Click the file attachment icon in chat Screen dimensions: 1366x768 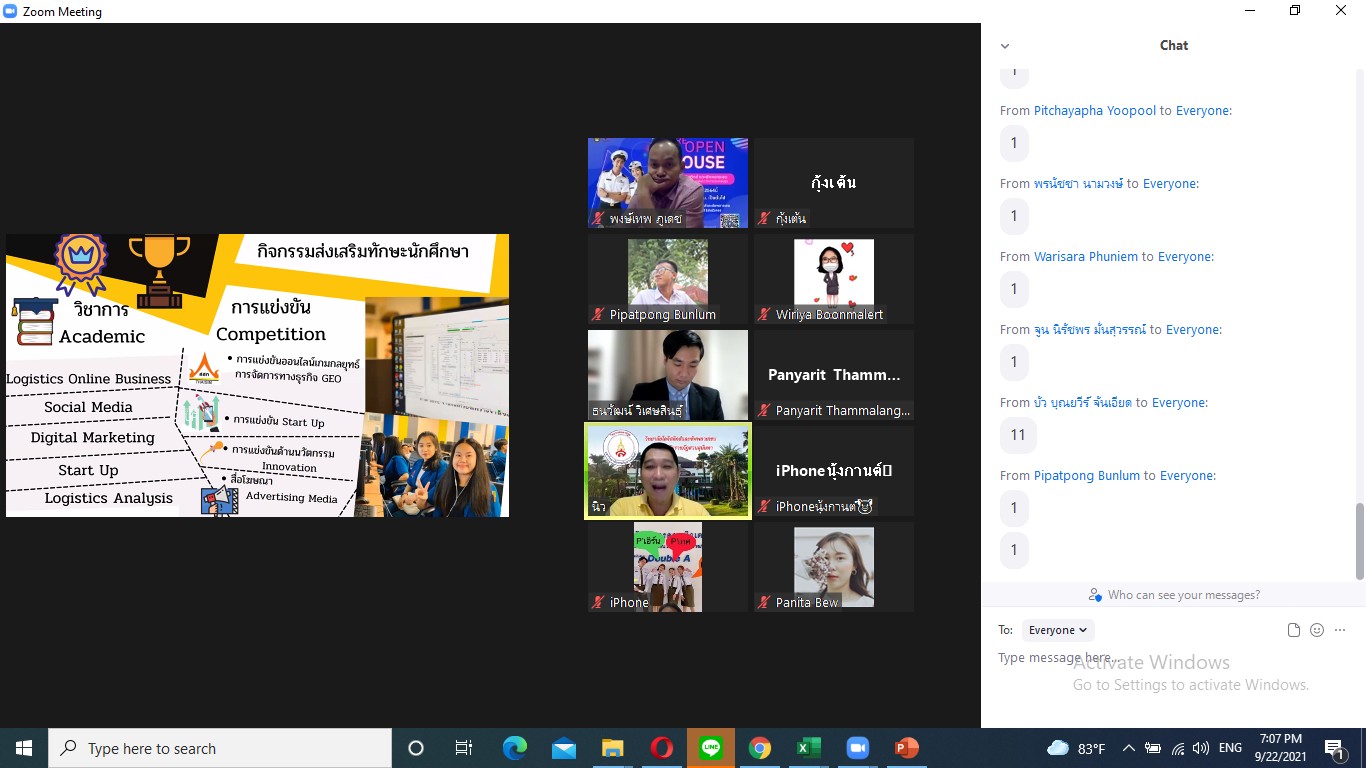pos(1294,630)
